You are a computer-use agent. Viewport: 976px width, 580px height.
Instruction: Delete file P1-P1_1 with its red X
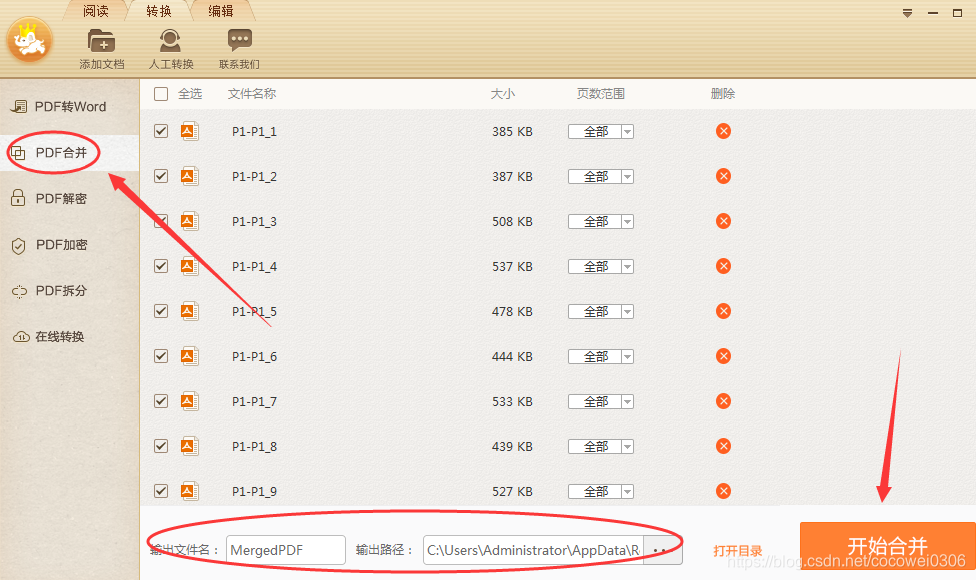click(x=723, y=131)
